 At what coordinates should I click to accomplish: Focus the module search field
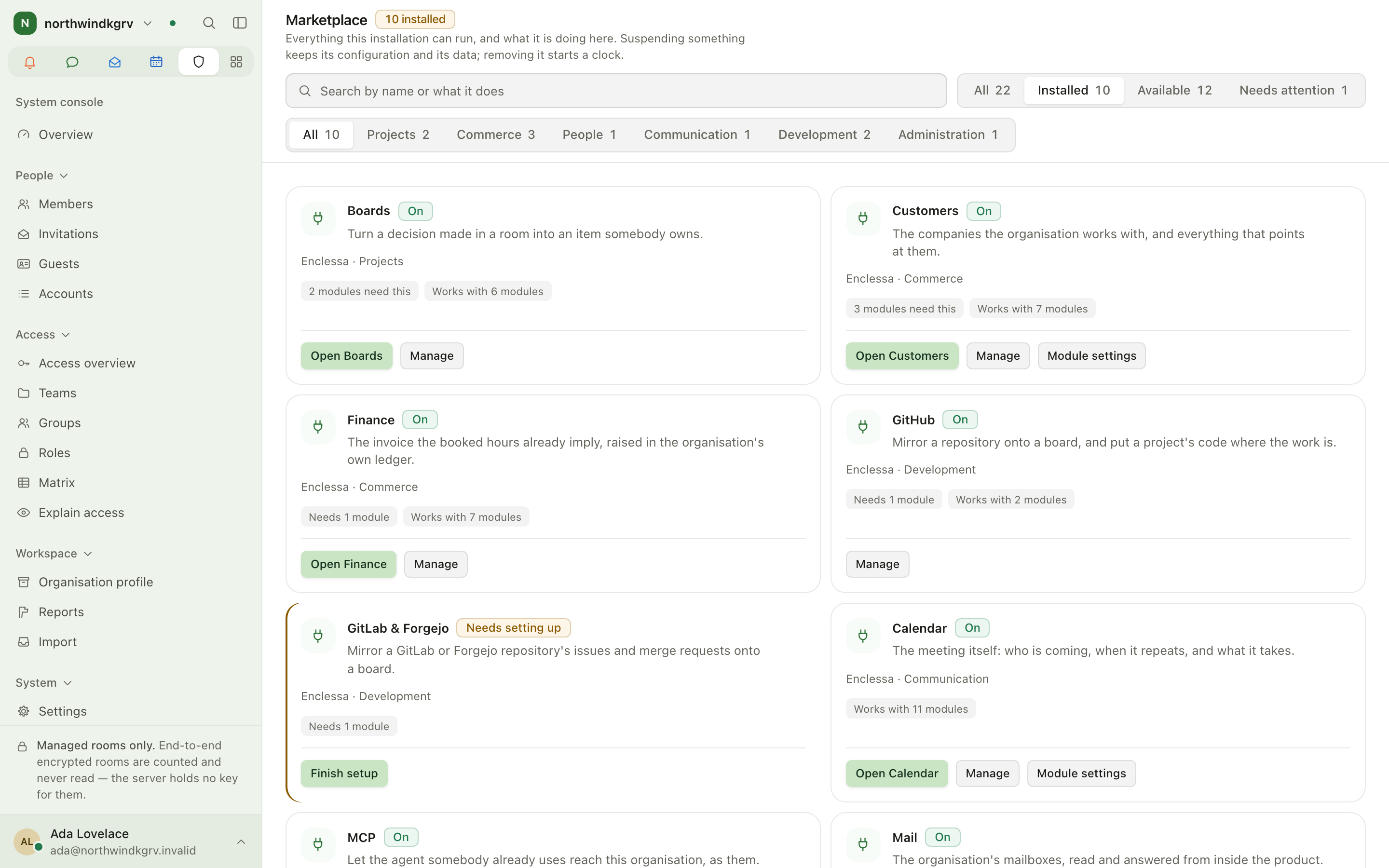coord(616,91)
